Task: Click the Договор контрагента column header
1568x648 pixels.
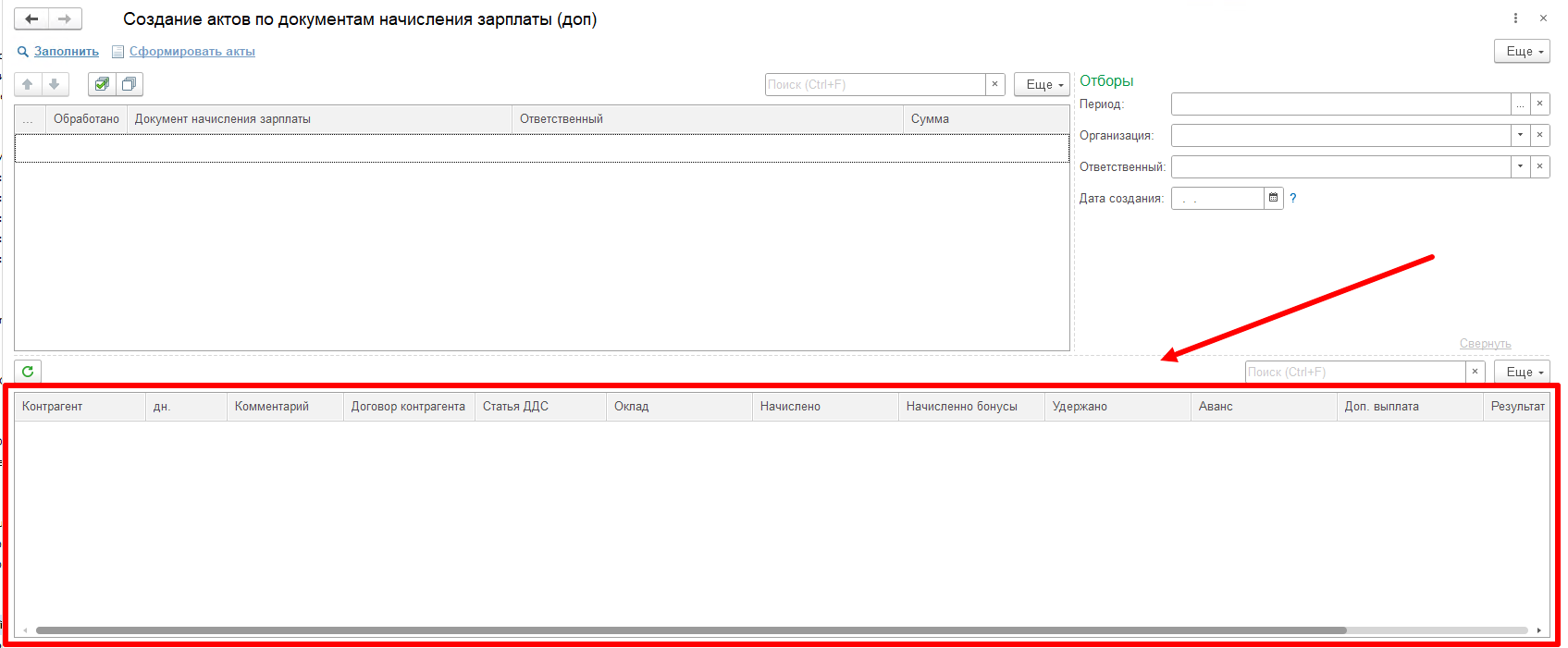Action: tap(409, 407)
